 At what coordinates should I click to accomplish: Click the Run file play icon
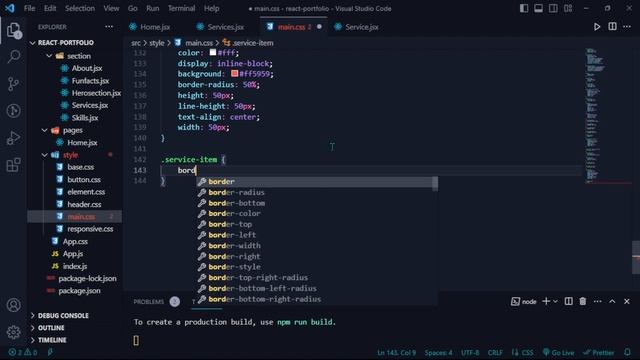point(597,27)
